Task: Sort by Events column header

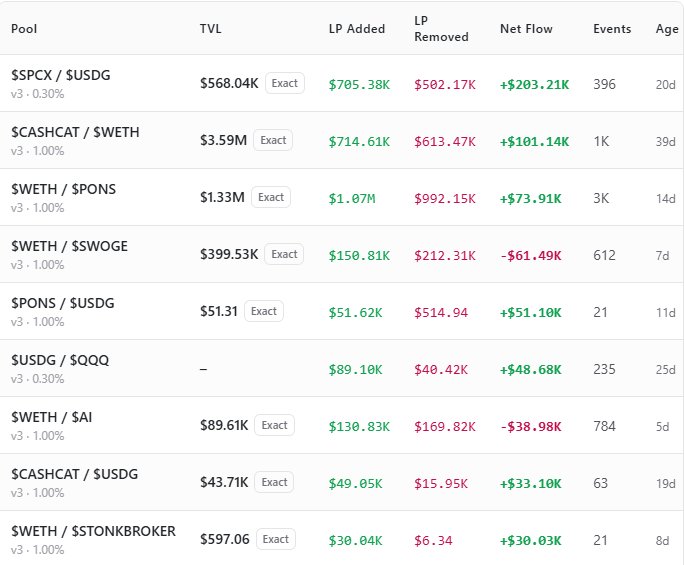Action: coord(612,29)
